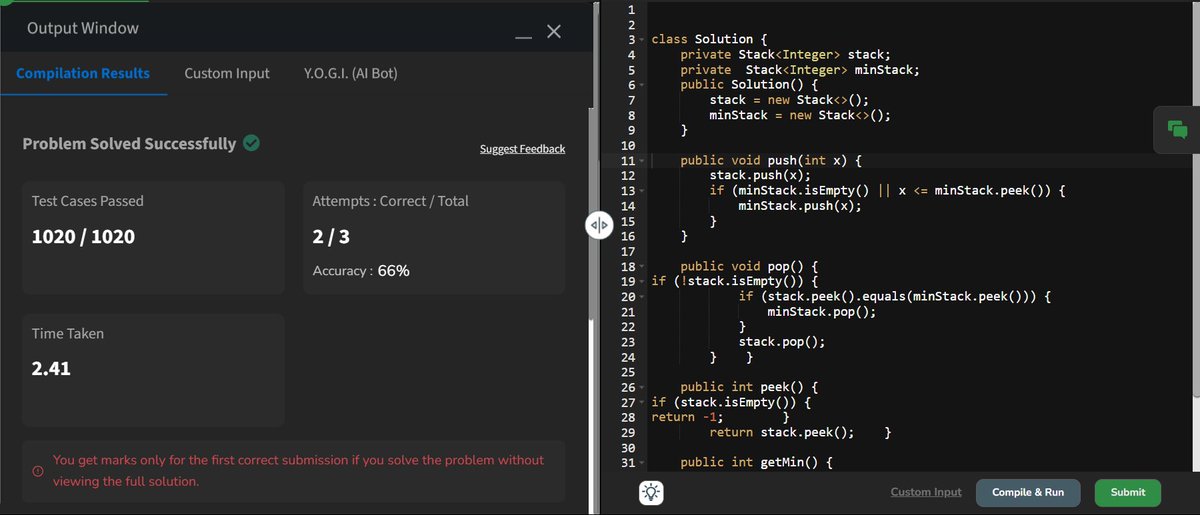Collapse if-block fold arrow at line 13
1200x515 pixels.
[642, 191]
